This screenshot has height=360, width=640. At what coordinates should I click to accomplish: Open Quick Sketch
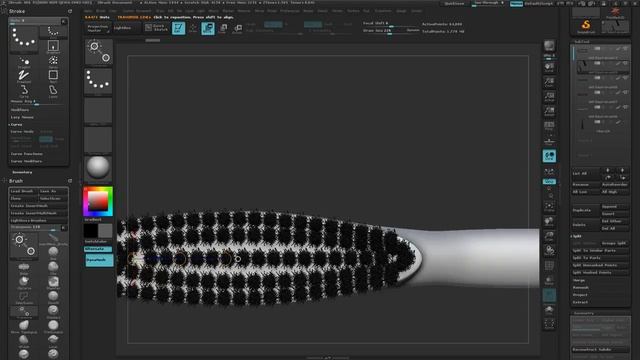(156, 28)
